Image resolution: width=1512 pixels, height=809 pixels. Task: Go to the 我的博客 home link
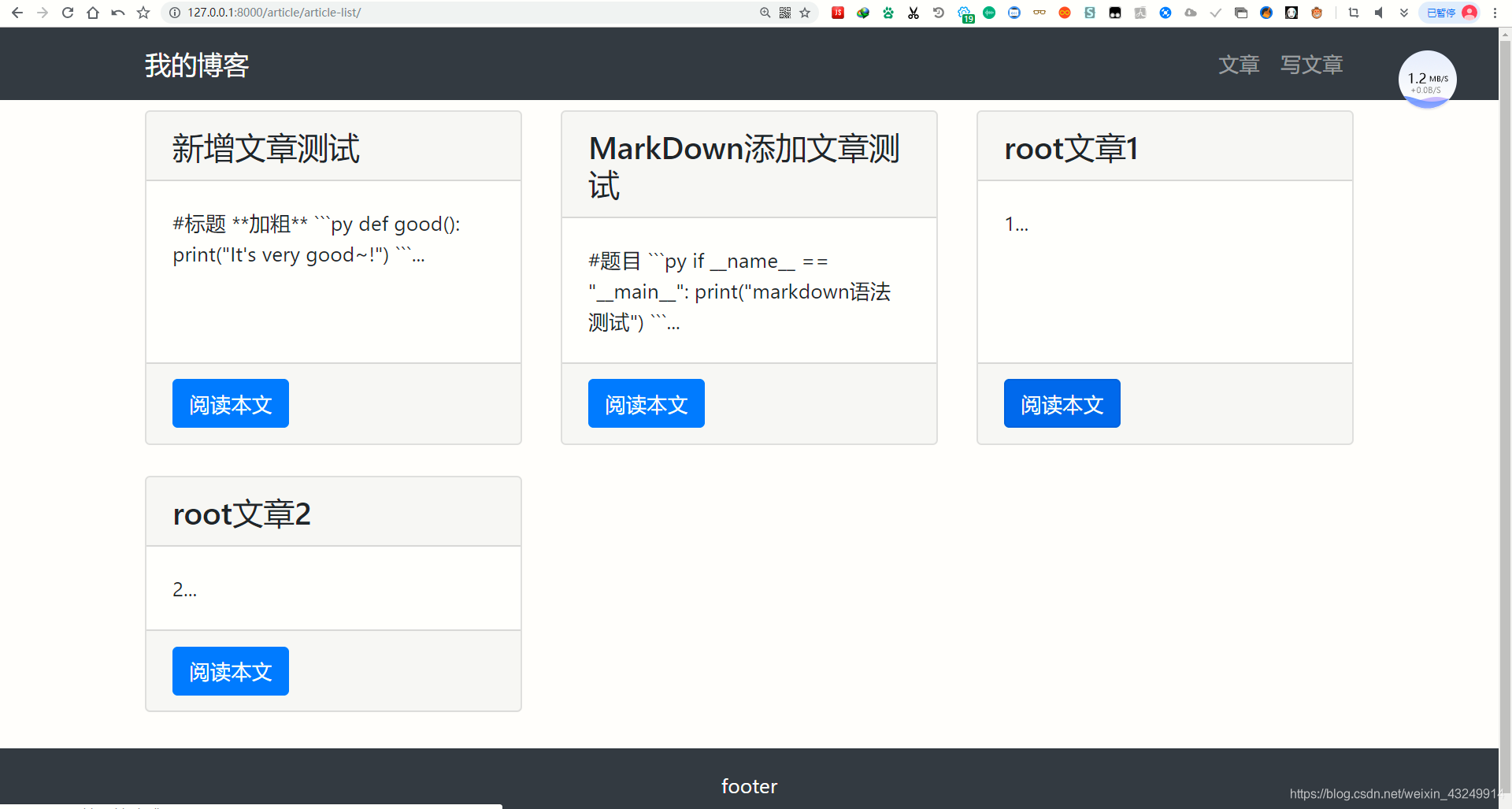[x=197, y=65]
